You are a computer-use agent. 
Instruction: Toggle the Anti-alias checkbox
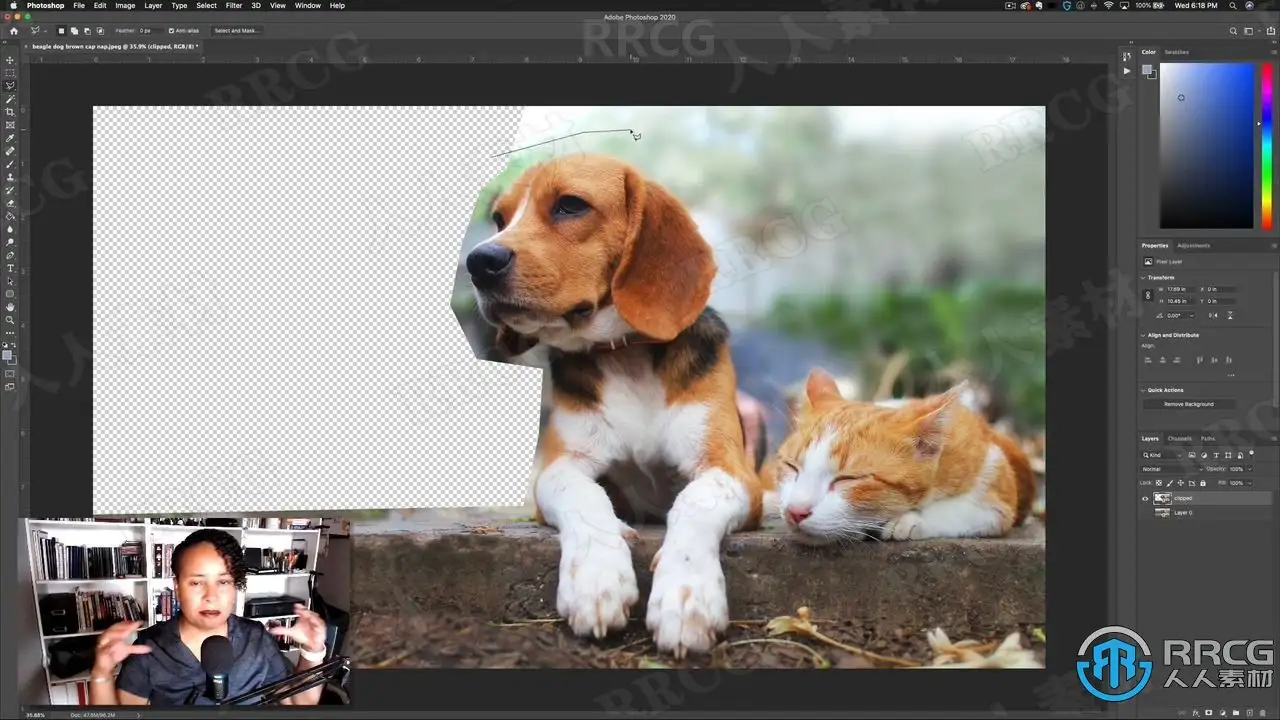[x=171, y=31]
